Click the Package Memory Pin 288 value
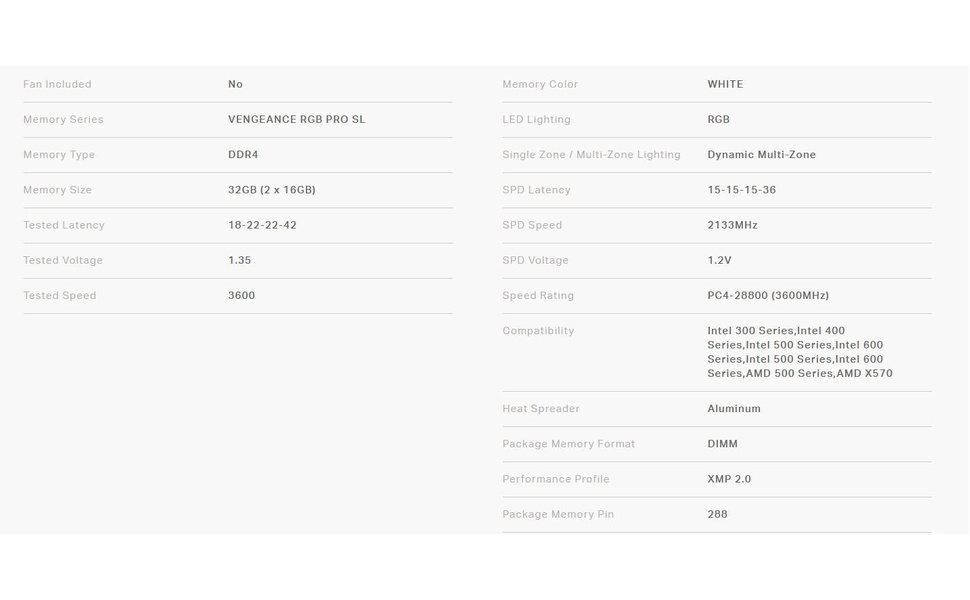The width and height of the screenshot is (970, 600). (717, 514)
